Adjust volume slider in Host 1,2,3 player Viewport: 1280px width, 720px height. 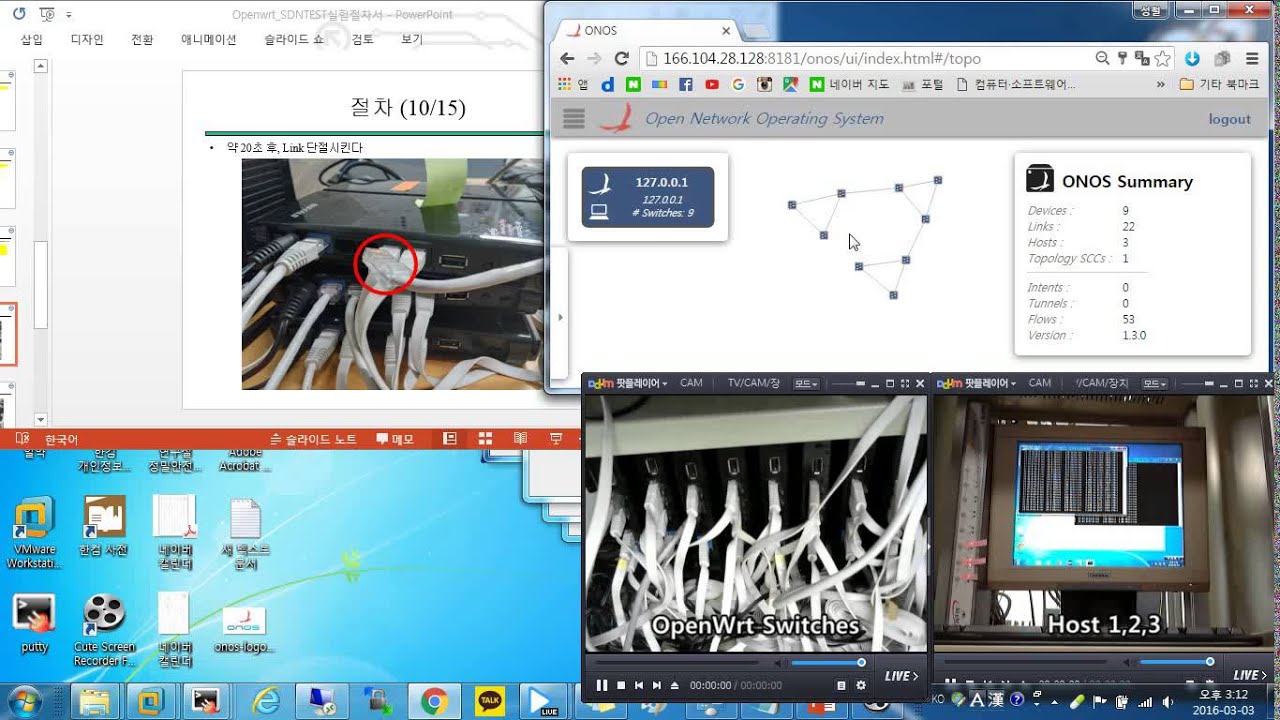coord(1177,662)
